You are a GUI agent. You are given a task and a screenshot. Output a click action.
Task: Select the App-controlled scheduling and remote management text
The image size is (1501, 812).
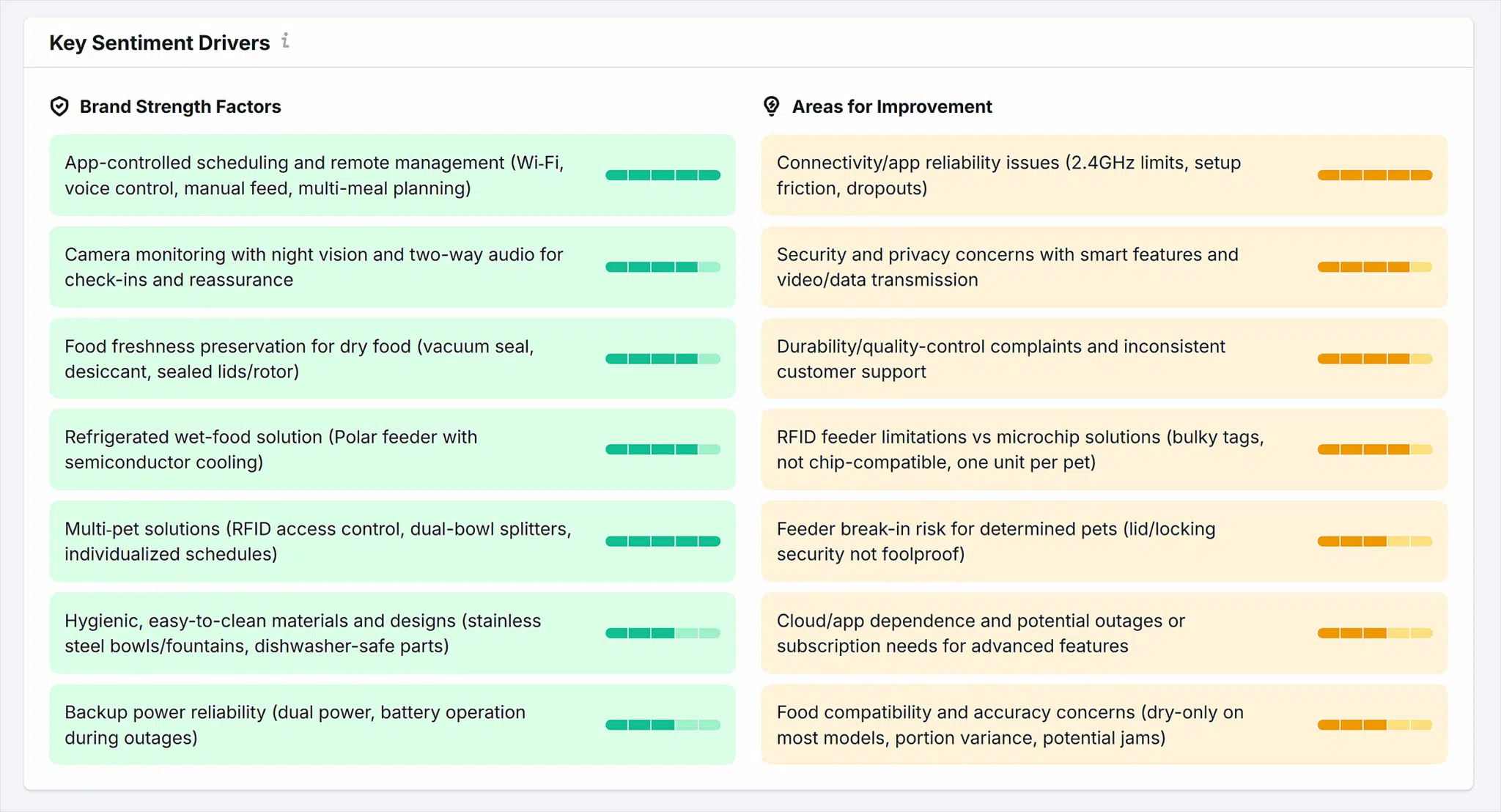(x=314, y=175)
